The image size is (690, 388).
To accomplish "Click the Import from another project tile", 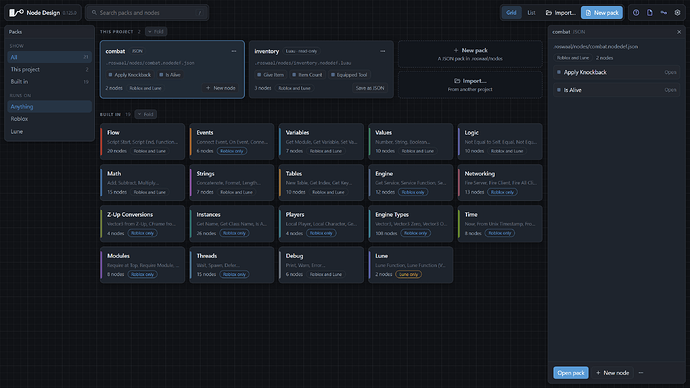I will coord(470,84).
